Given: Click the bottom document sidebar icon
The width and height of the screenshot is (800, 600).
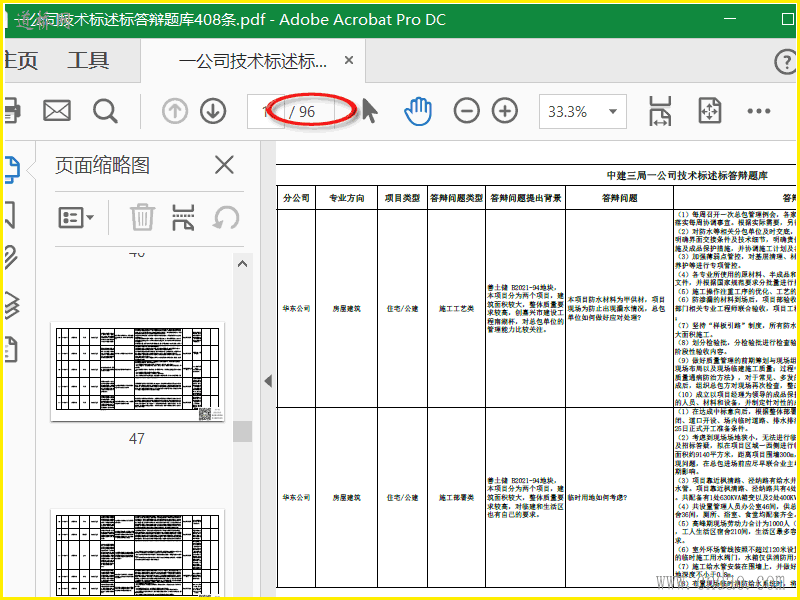Looking at the screenshot, I should [11, 349].
